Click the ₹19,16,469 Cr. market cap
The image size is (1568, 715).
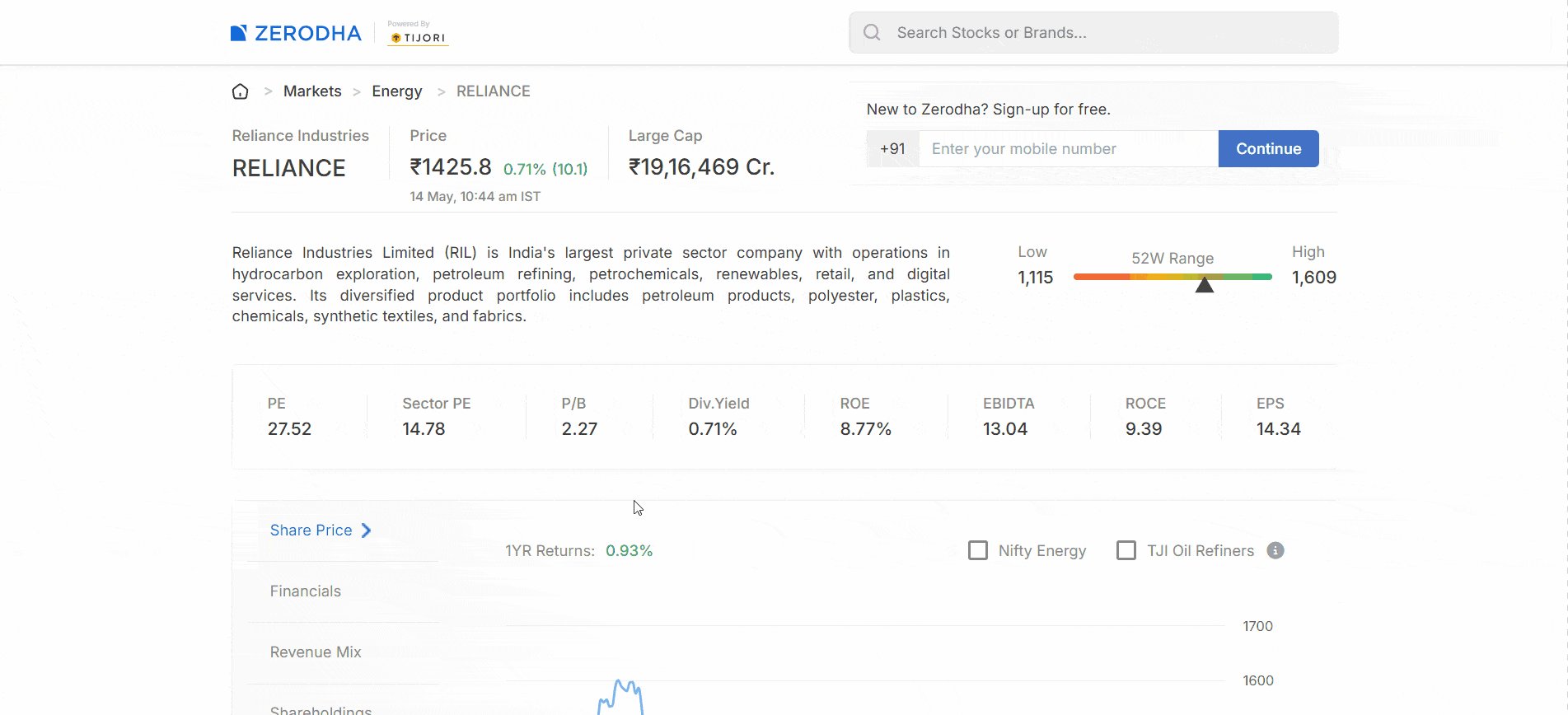(x=702, y=167)
